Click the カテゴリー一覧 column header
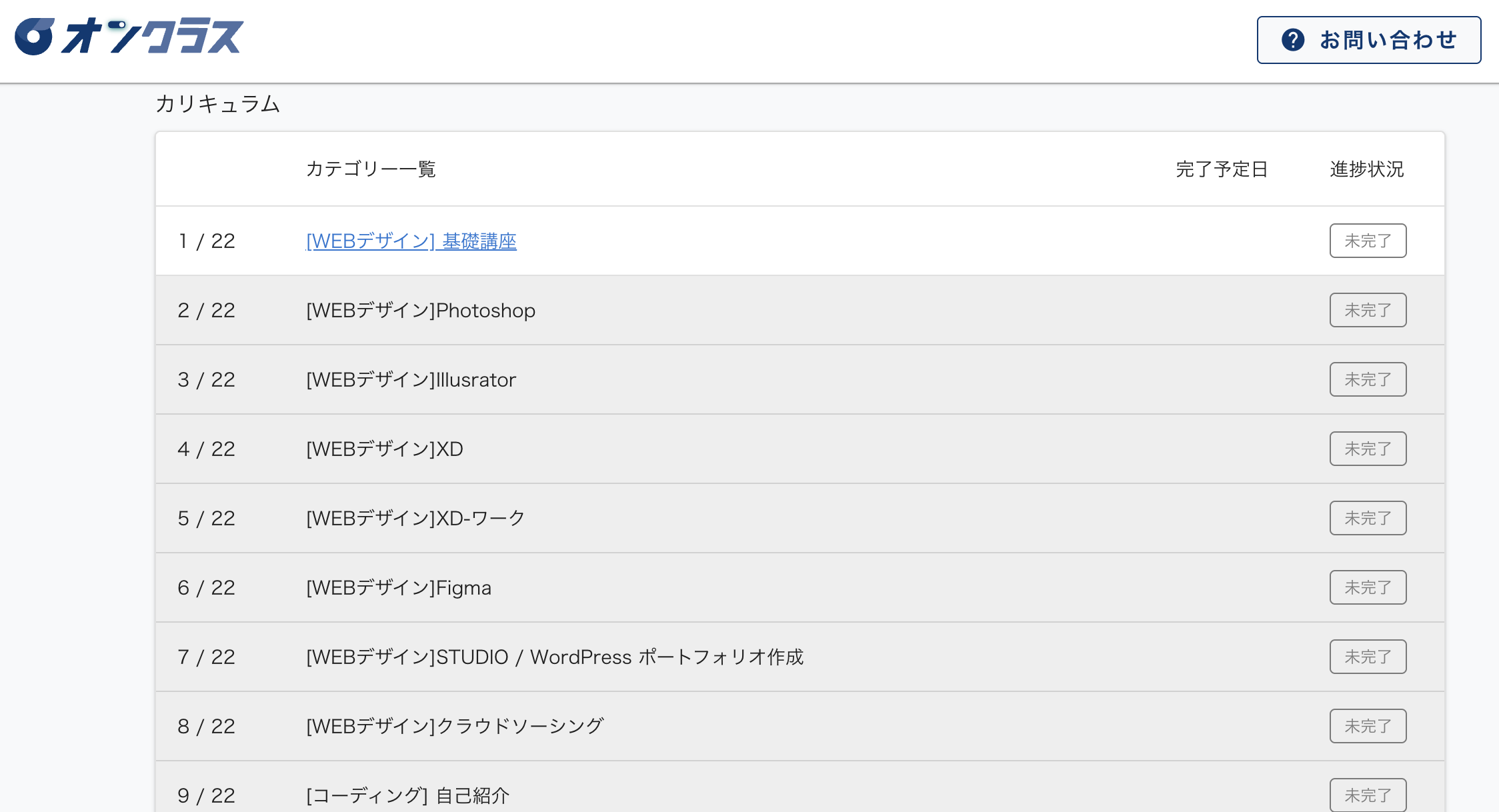 point(370,169)
